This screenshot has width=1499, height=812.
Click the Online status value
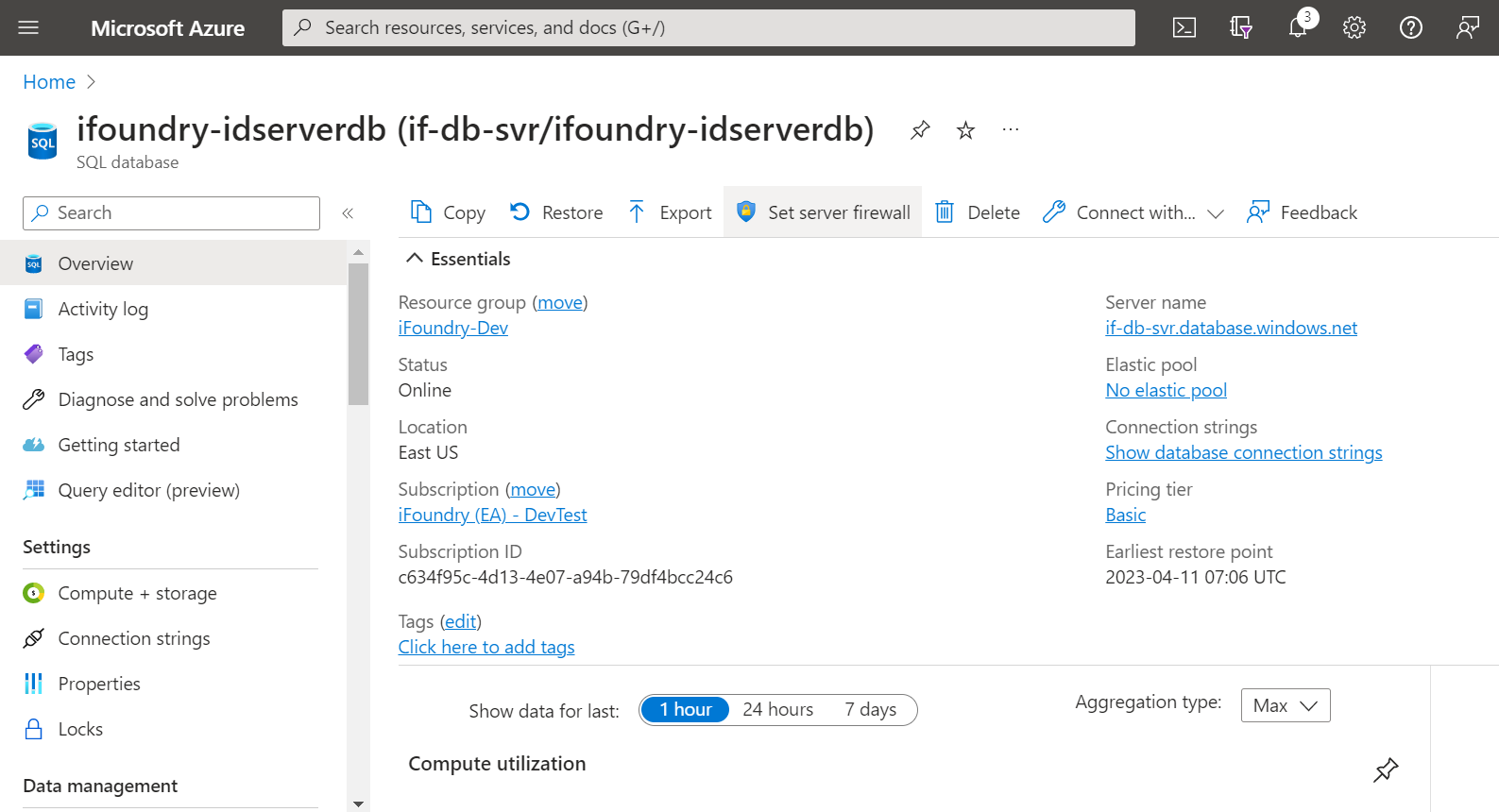point(424,390)
